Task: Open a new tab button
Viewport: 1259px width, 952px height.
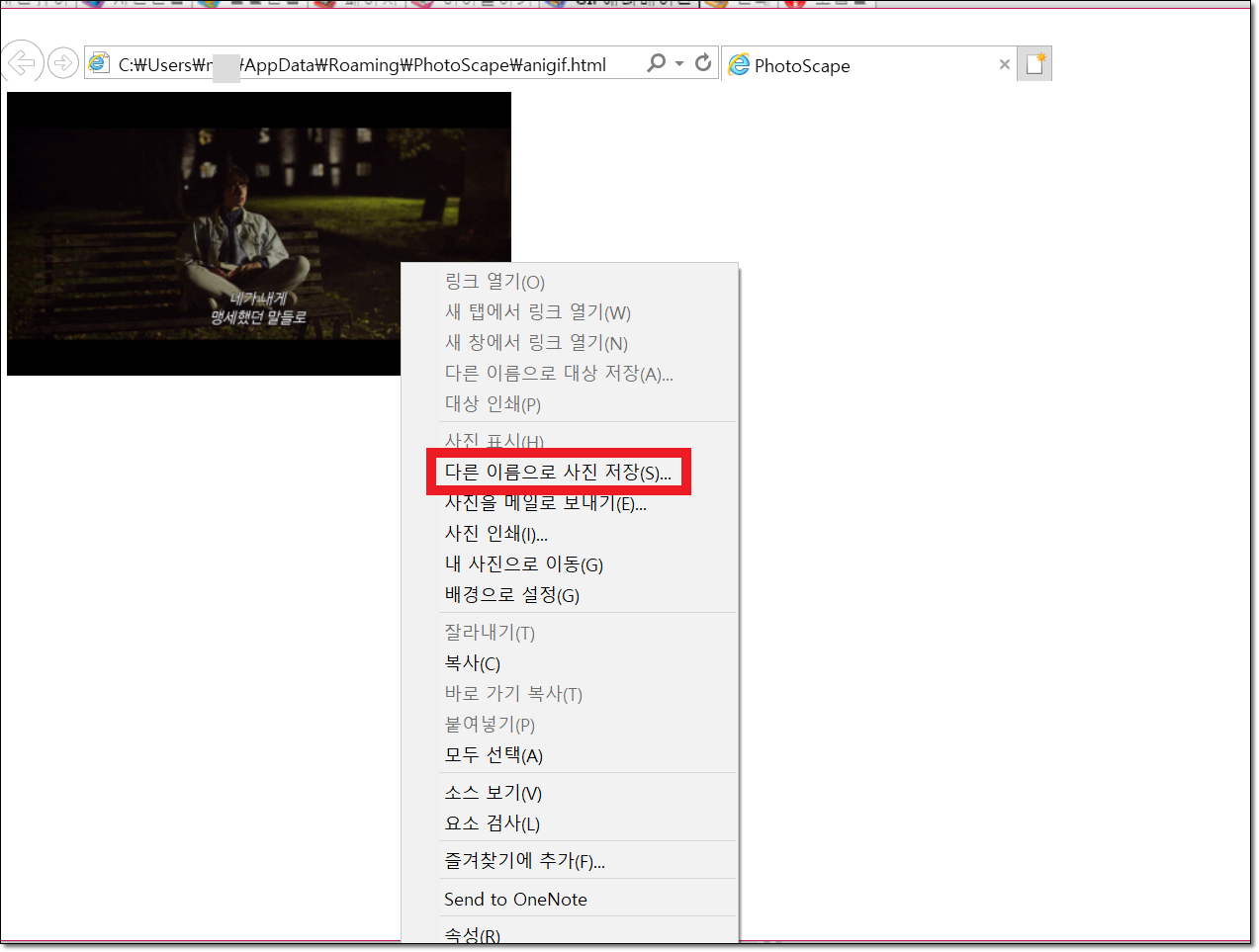Action: [x=1034, y=64]
